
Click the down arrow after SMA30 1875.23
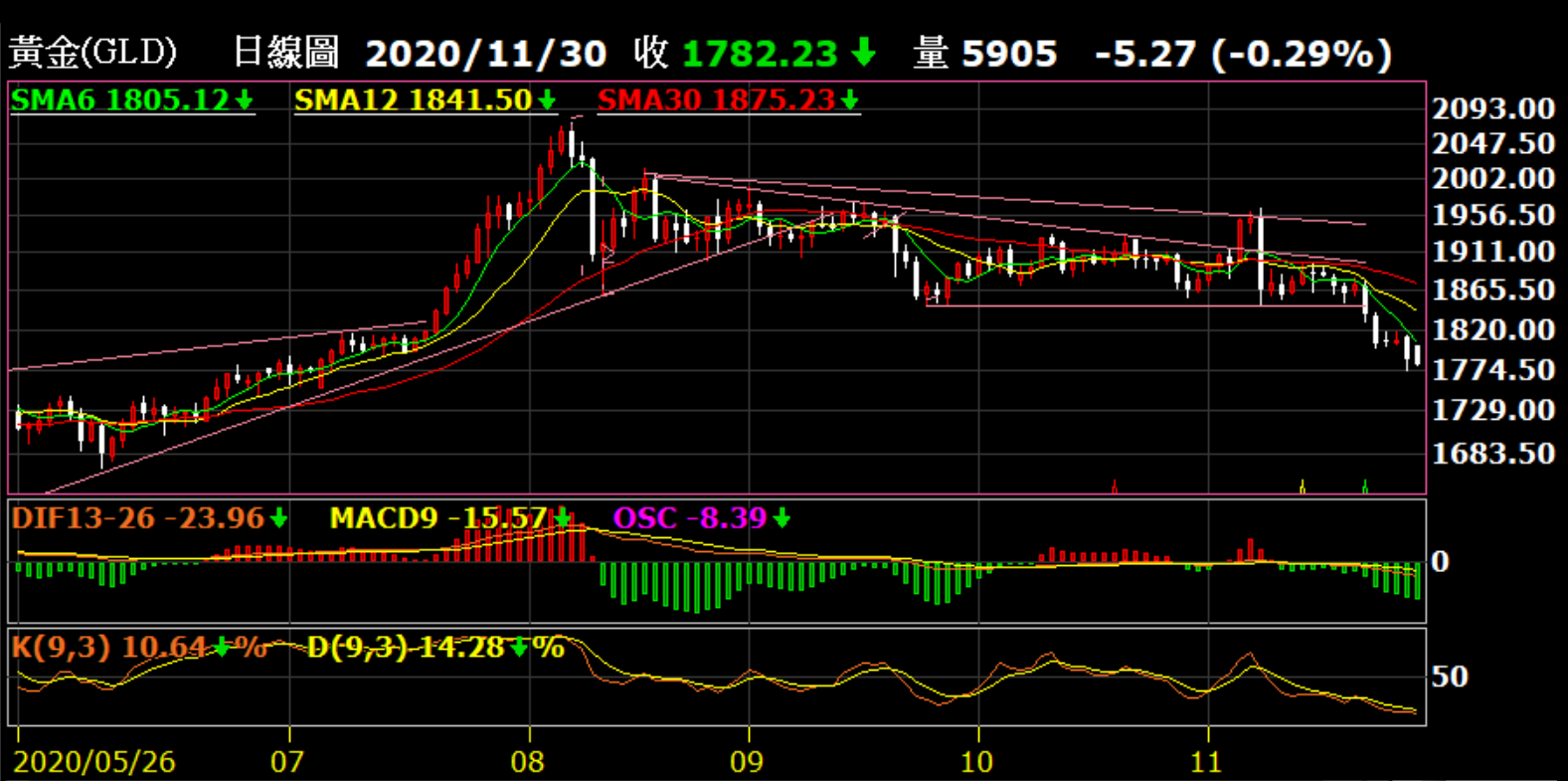(x=849, y=100)
